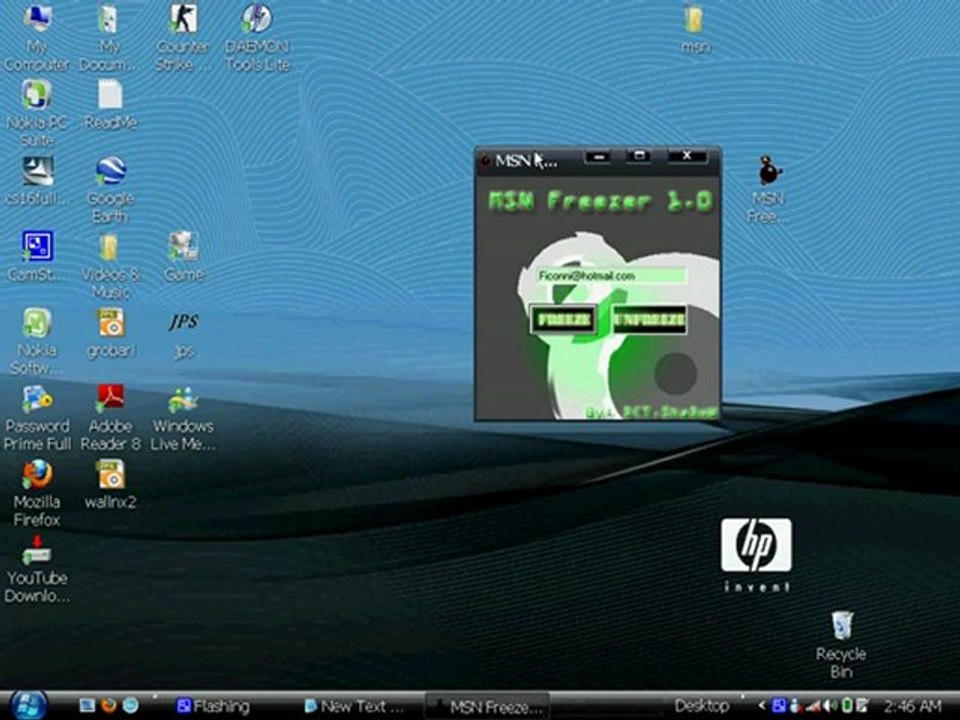This screenshot has width=960, height=720.
Task: Open cs16full desktop icon
Action: (37, 180)
